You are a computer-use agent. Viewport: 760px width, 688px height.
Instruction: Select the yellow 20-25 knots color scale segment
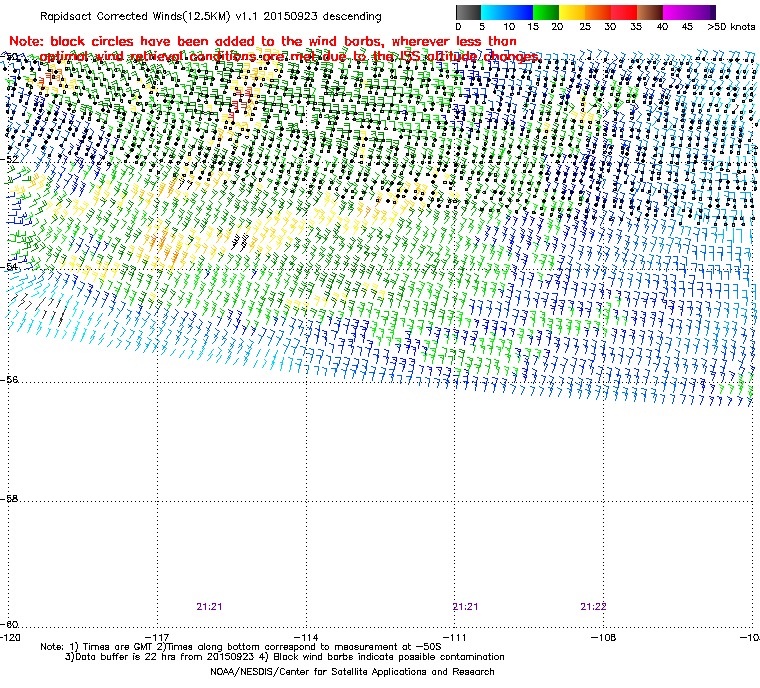pos(572,12)
